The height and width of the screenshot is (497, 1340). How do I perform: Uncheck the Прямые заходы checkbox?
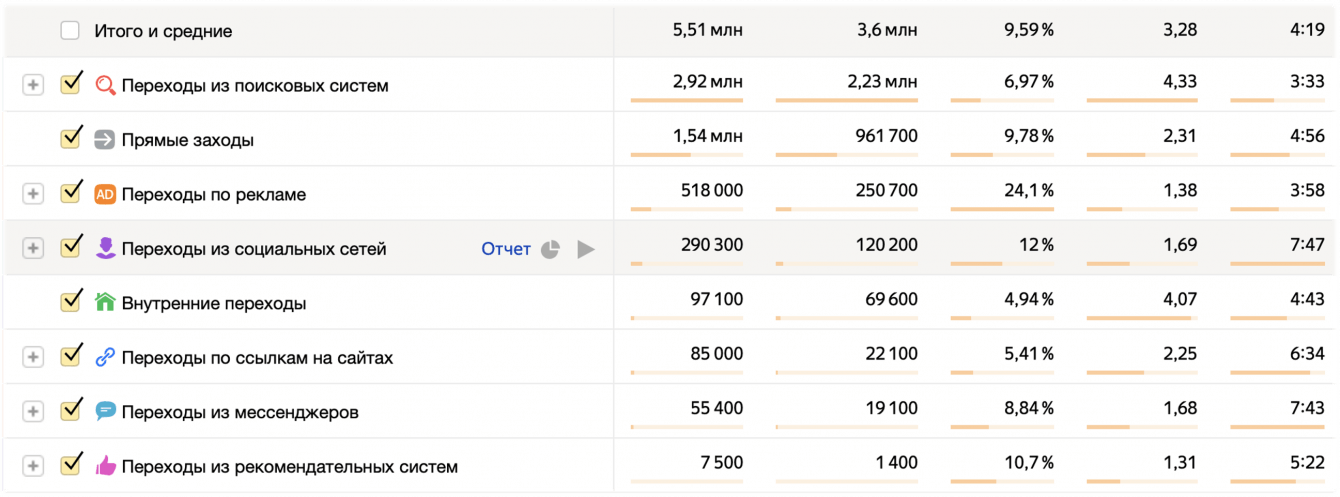(70, 139)
